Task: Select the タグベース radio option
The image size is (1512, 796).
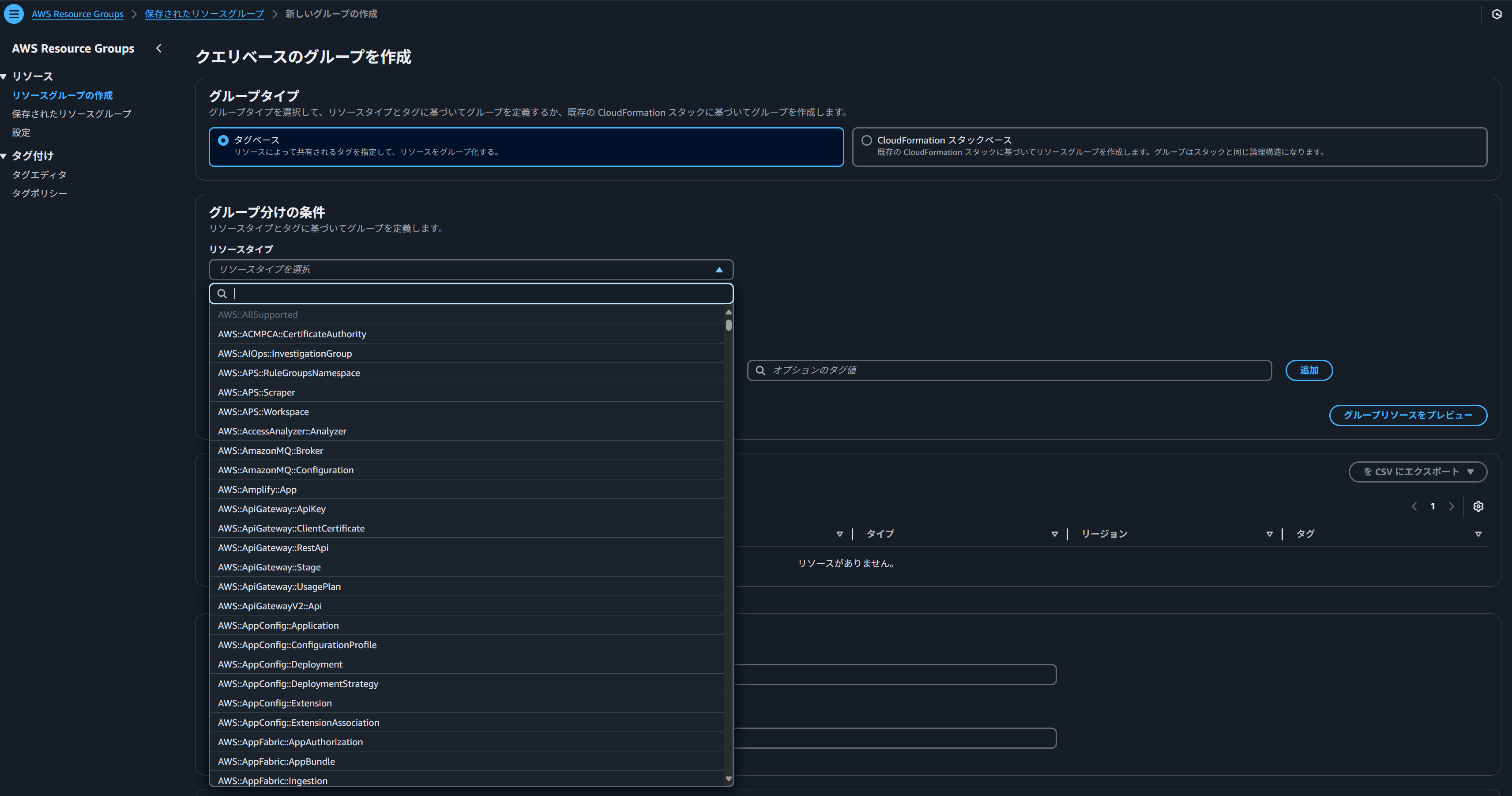Action: point(223,140)
